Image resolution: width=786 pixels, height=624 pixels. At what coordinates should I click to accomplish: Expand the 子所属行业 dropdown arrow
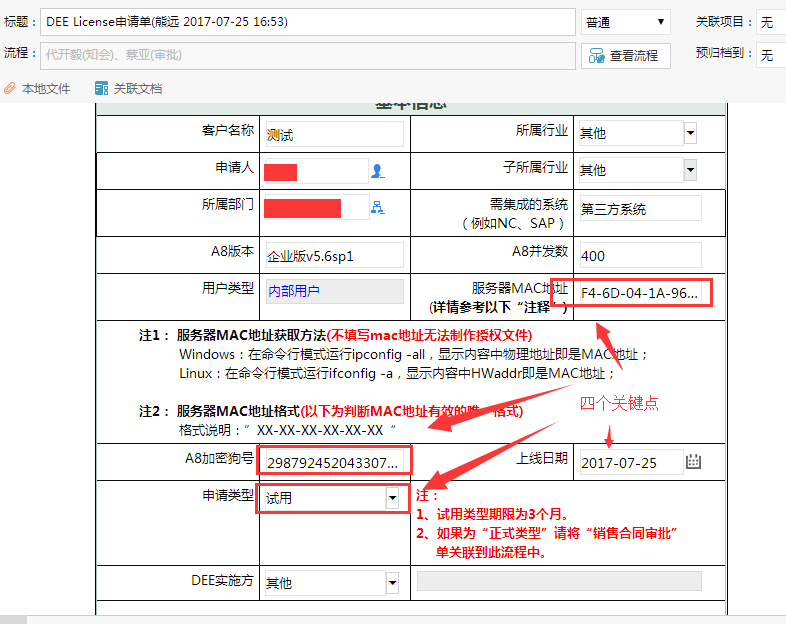690,170
